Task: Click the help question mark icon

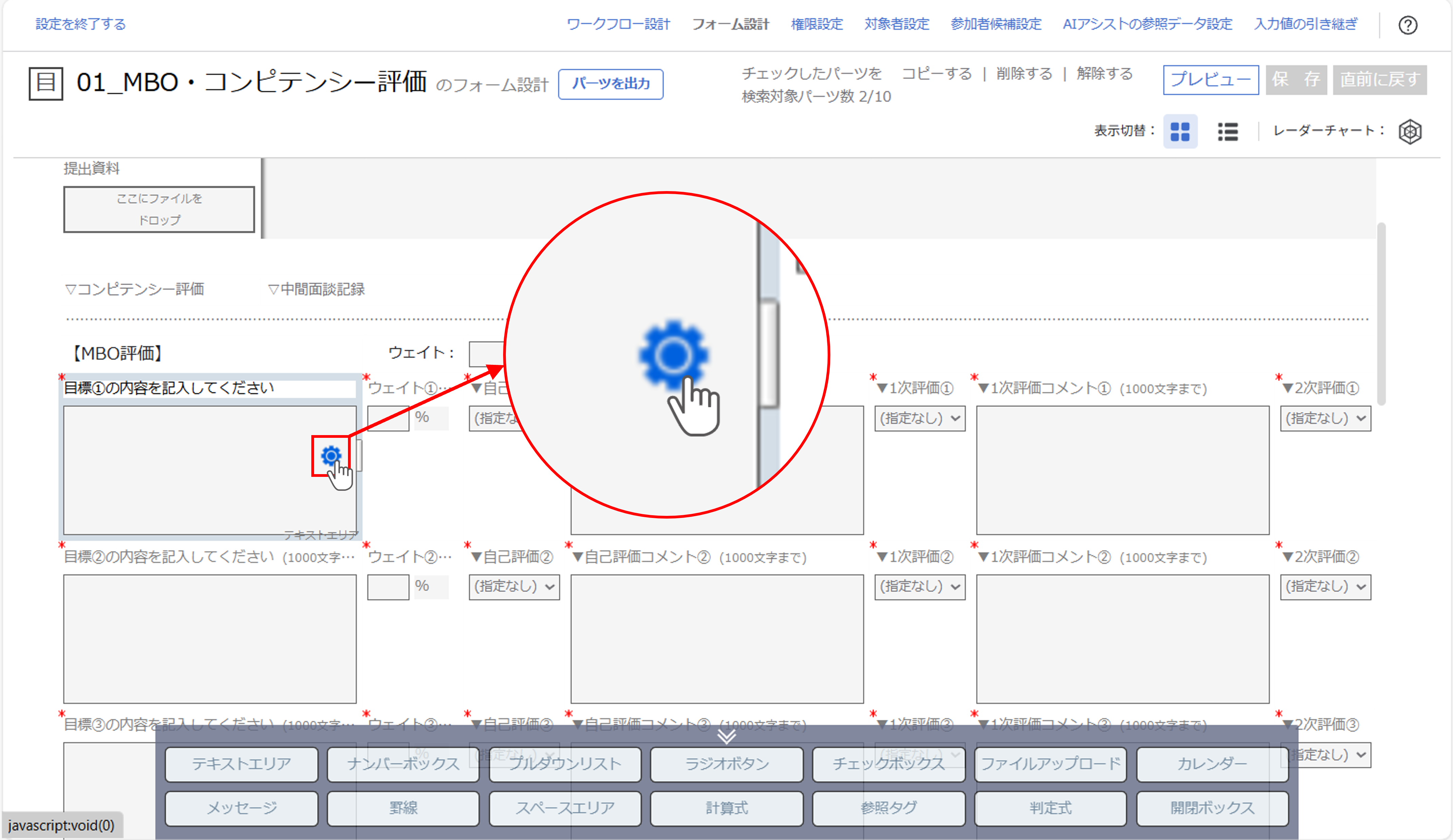Action: pos(1409,25)
